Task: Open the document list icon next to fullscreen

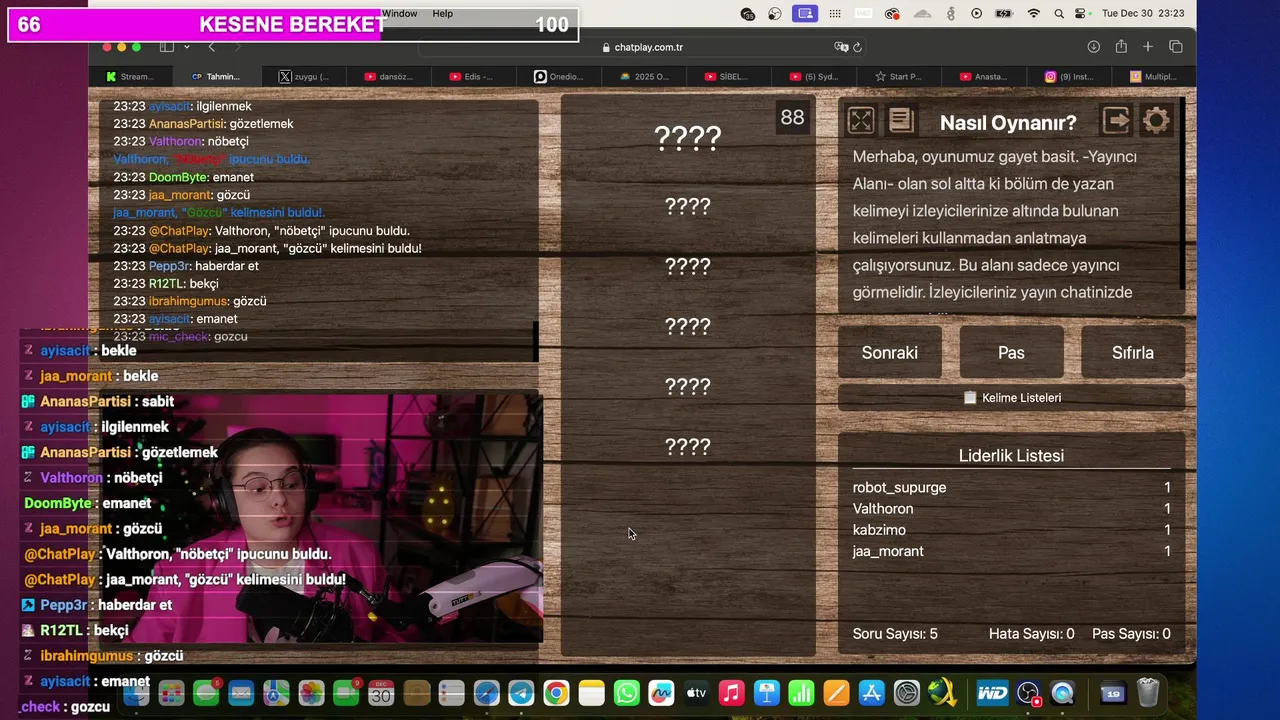Action: pos(901,121)
